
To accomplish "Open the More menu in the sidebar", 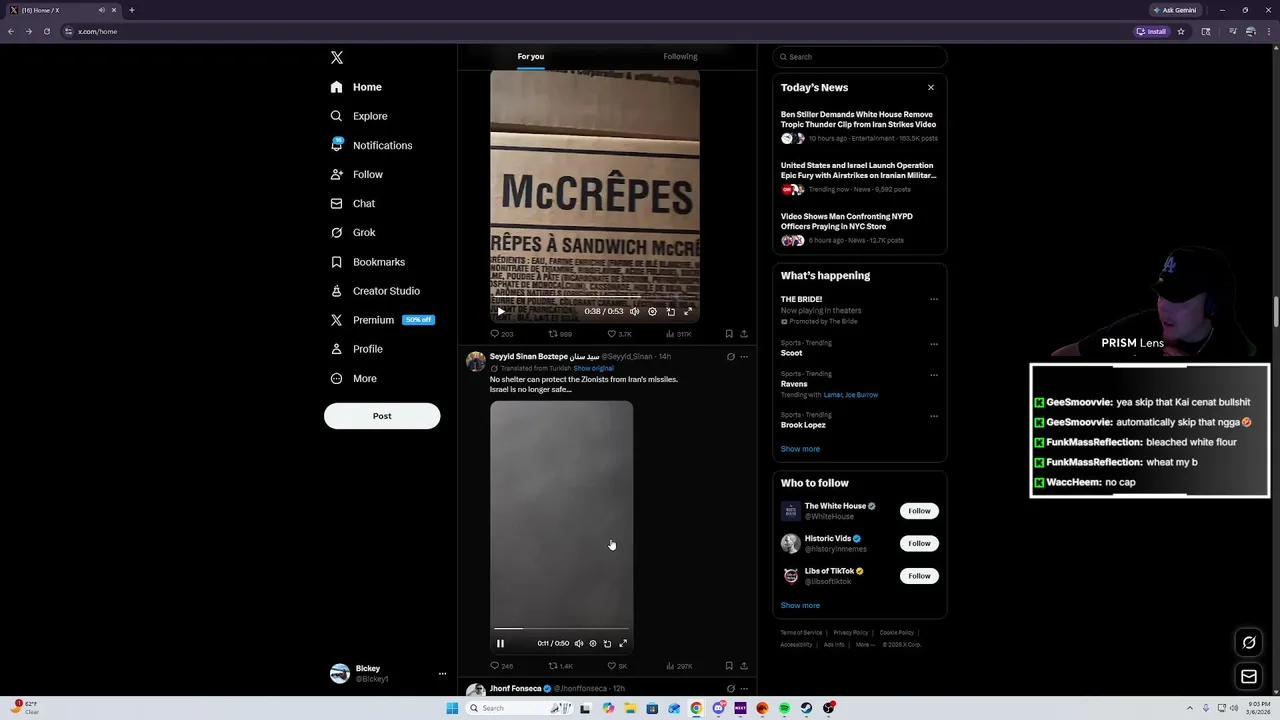I will coord(353,378).
